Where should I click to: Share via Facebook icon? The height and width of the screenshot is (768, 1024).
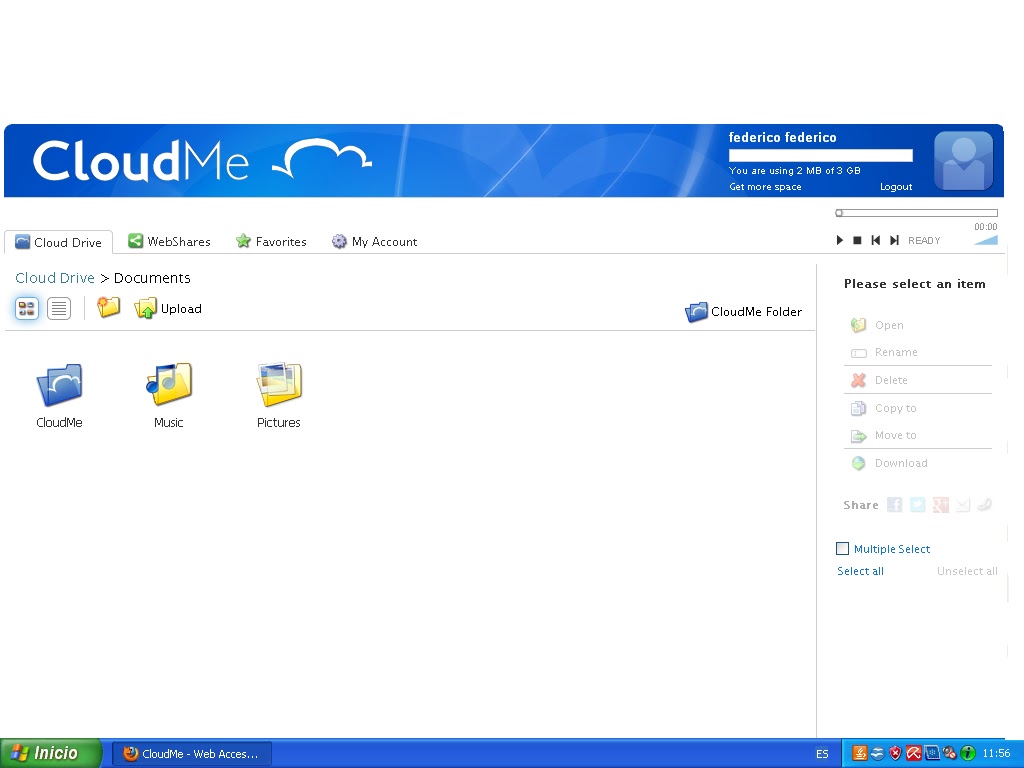point(895,505)
